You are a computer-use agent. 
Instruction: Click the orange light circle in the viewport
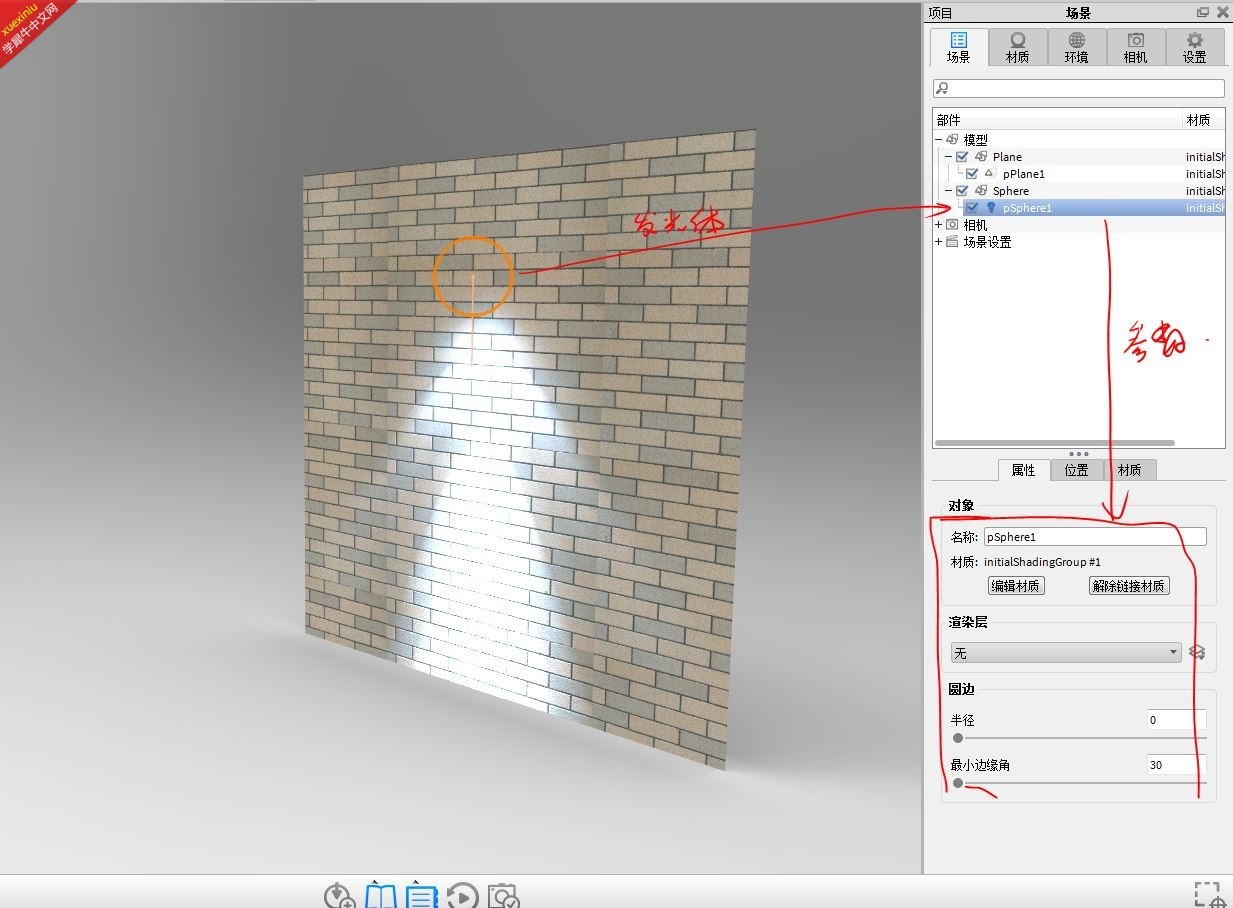pyautogui.click(x=473, y=277)
